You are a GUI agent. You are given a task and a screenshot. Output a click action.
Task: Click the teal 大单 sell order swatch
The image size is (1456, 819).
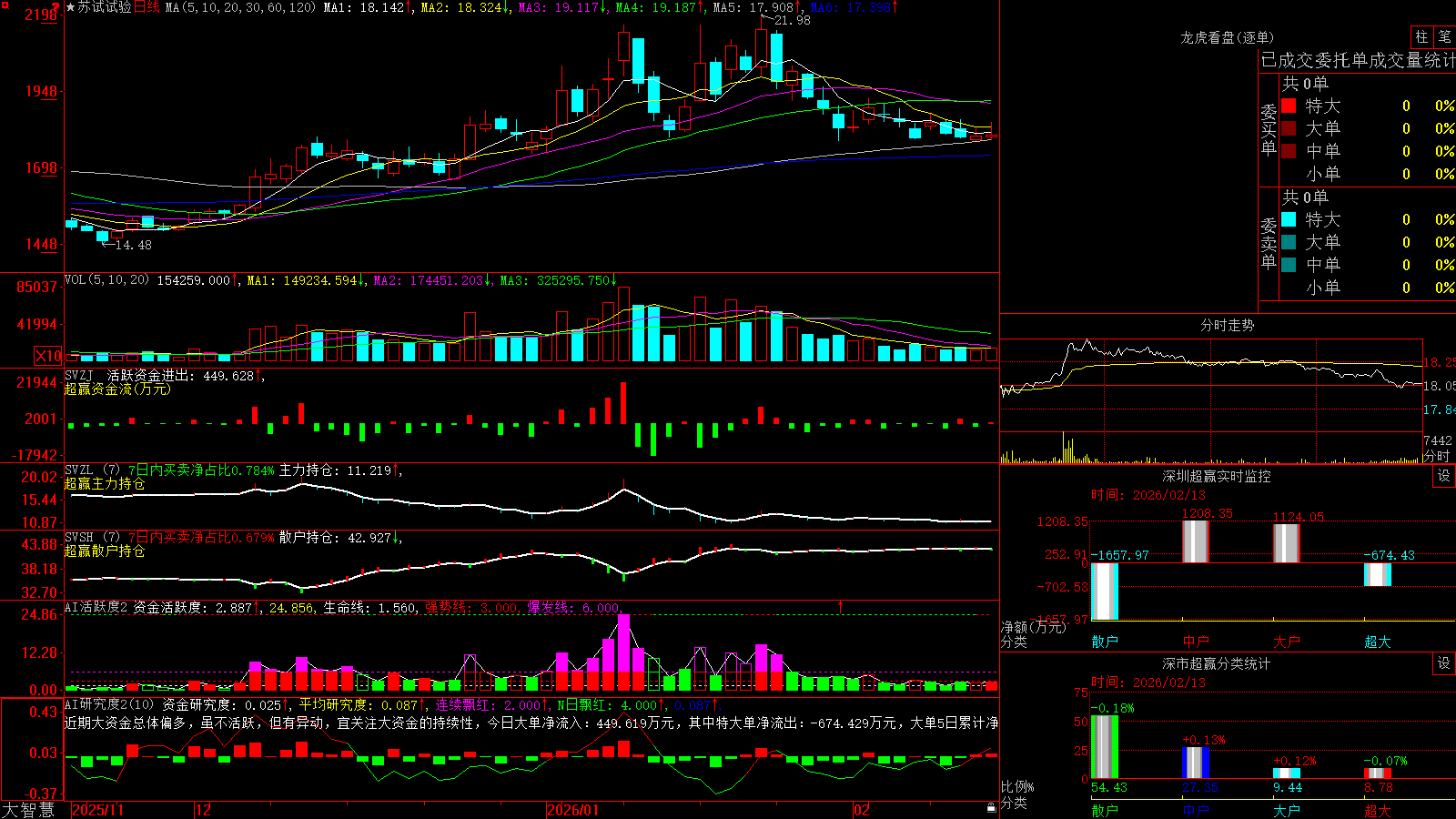pos(1289,242)
